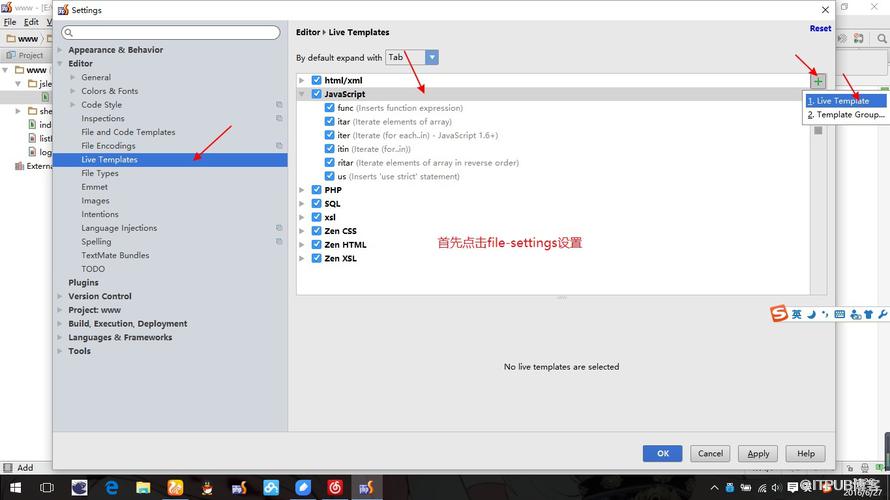This screenshot has height=500, width=890.
Task: Expand the Zen XSL group arrow
Action: (302, 258)
